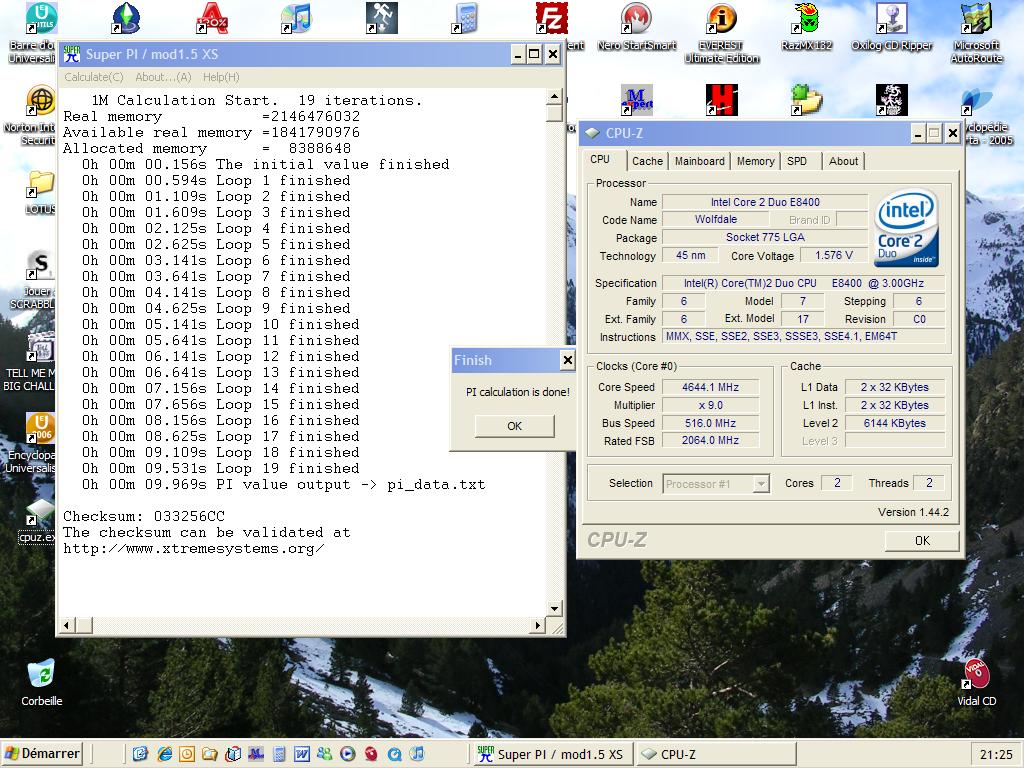Switch to the Mainboard tab in CPU-Z
The image size is (1024, 768).
tap(699, 161)
